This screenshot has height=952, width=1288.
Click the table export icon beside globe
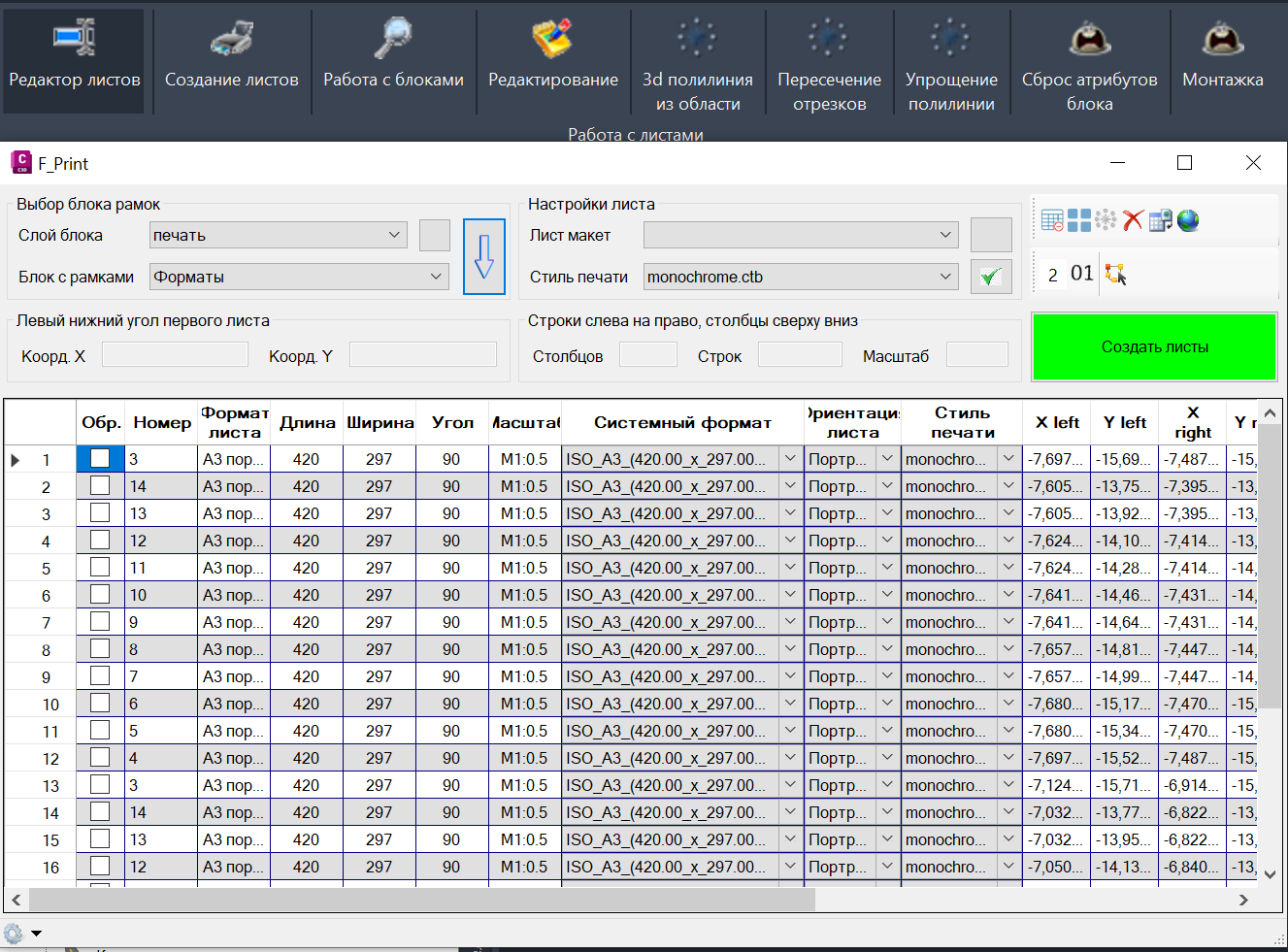pyautogui.click(x=1160, y=220)
